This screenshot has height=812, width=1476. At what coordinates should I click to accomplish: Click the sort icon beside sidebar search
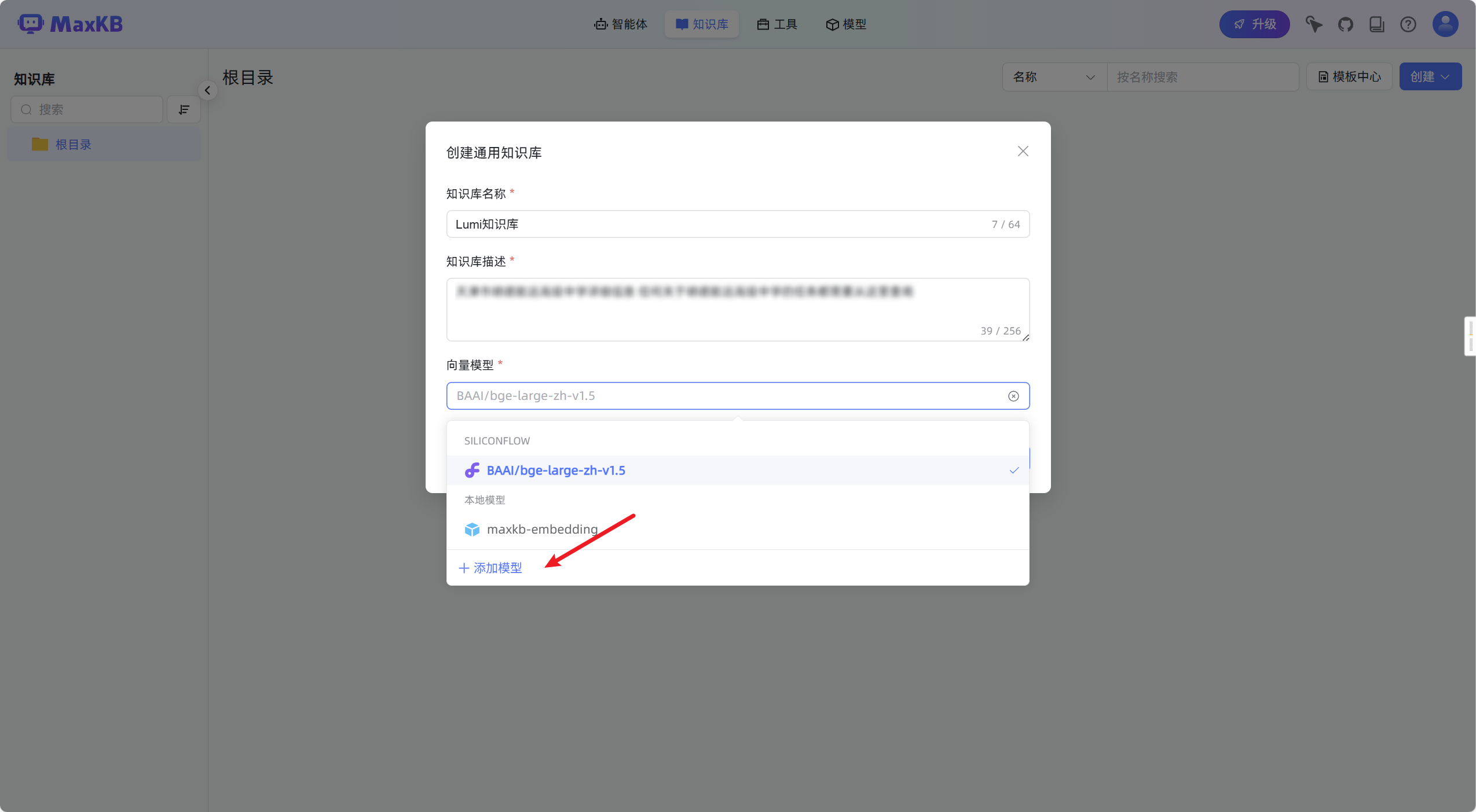184,109
